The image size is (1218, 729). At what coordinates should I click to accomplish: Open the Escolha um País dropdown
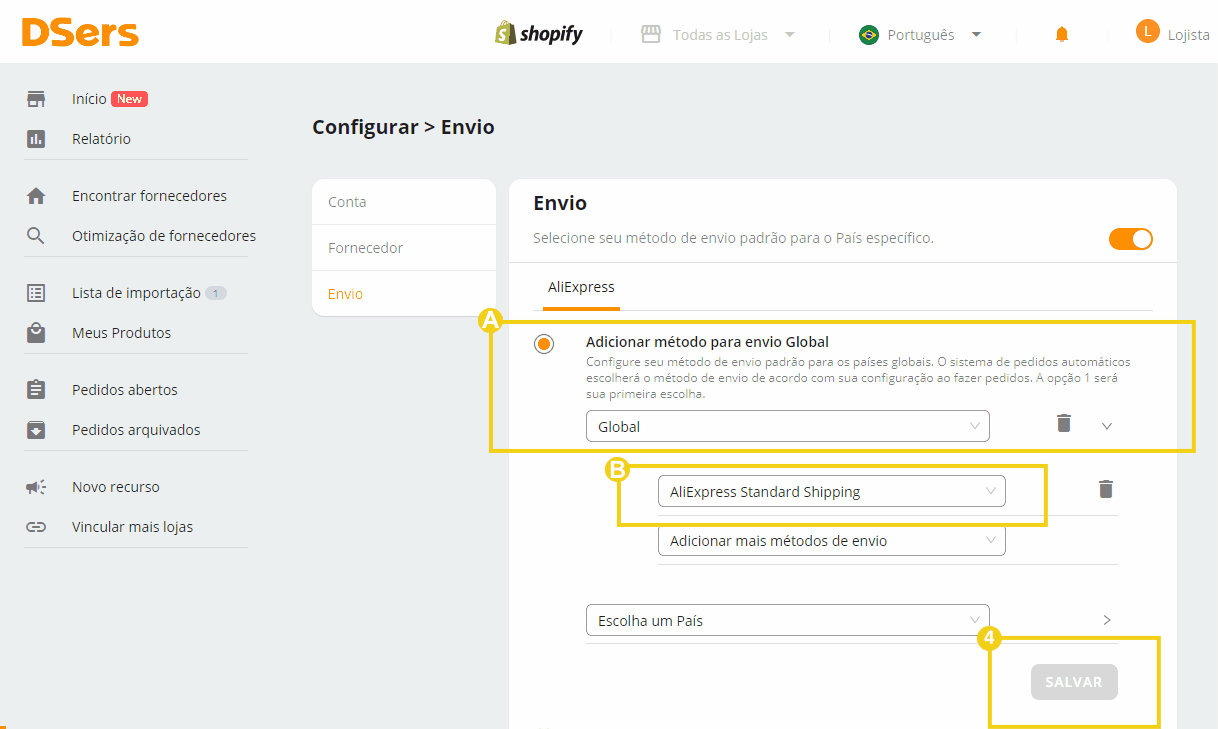(x=788, y=620)
